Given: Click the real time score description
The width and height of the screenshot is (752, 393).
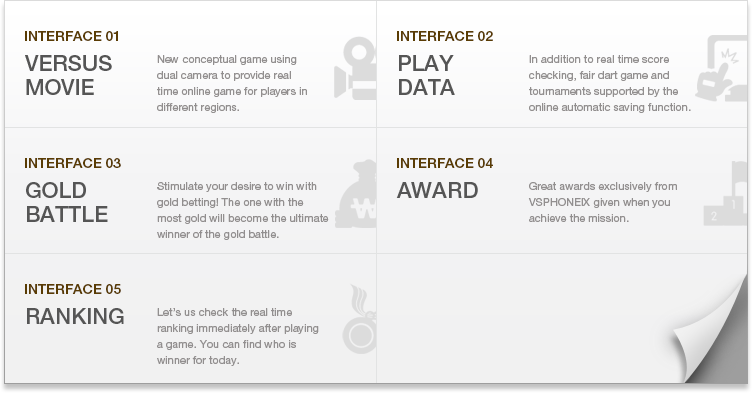Looking at the screenshot, I should click(x=610, y=83).
